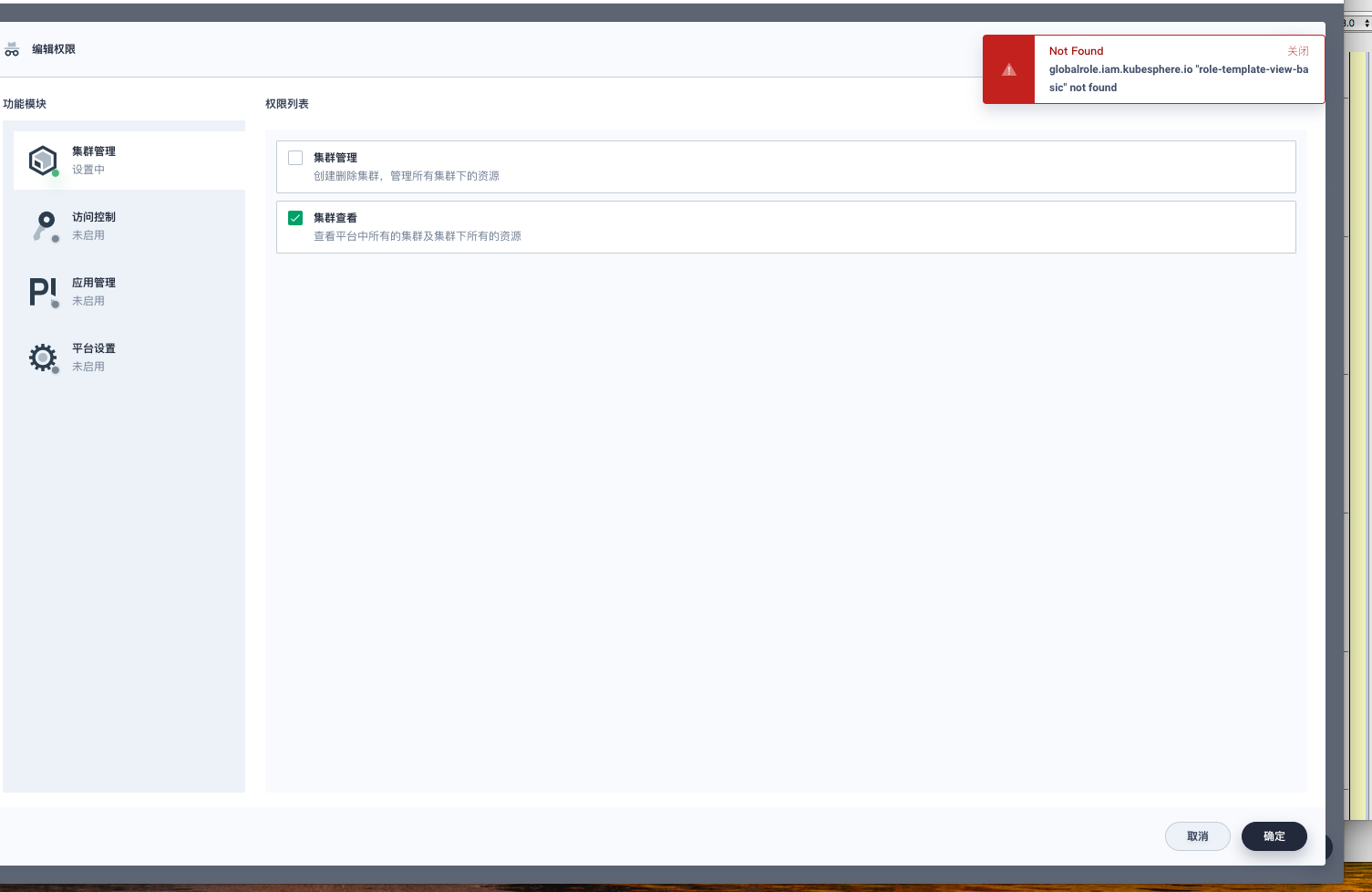Enable the 集群管理 permission checkbox
Image resolution: width=1372 pixels, height=892 pixels.
pos(295,158)
